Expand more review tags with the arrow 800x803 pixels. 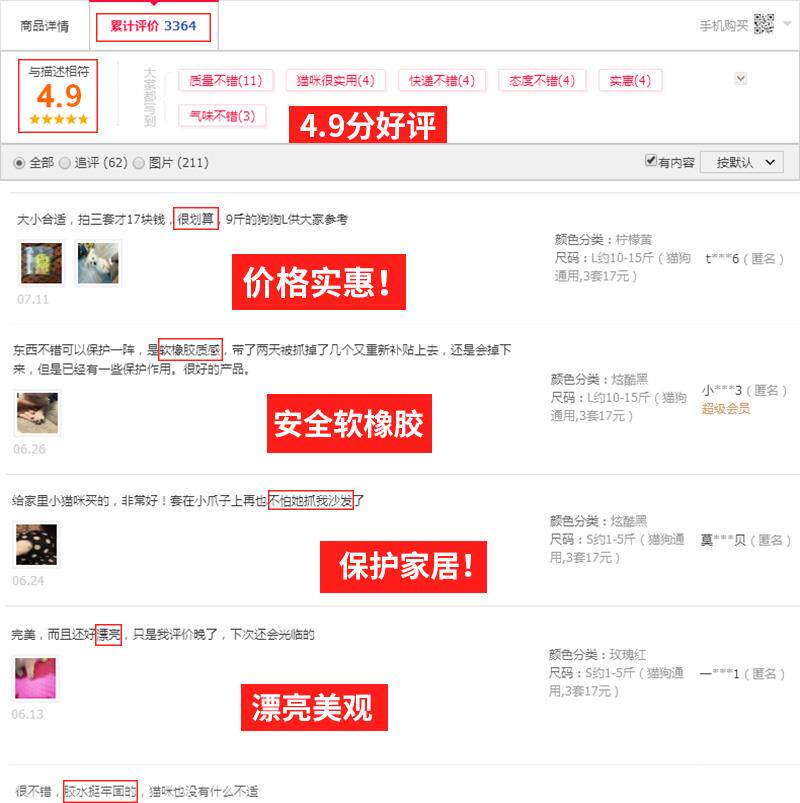click(x=740, y=78)
